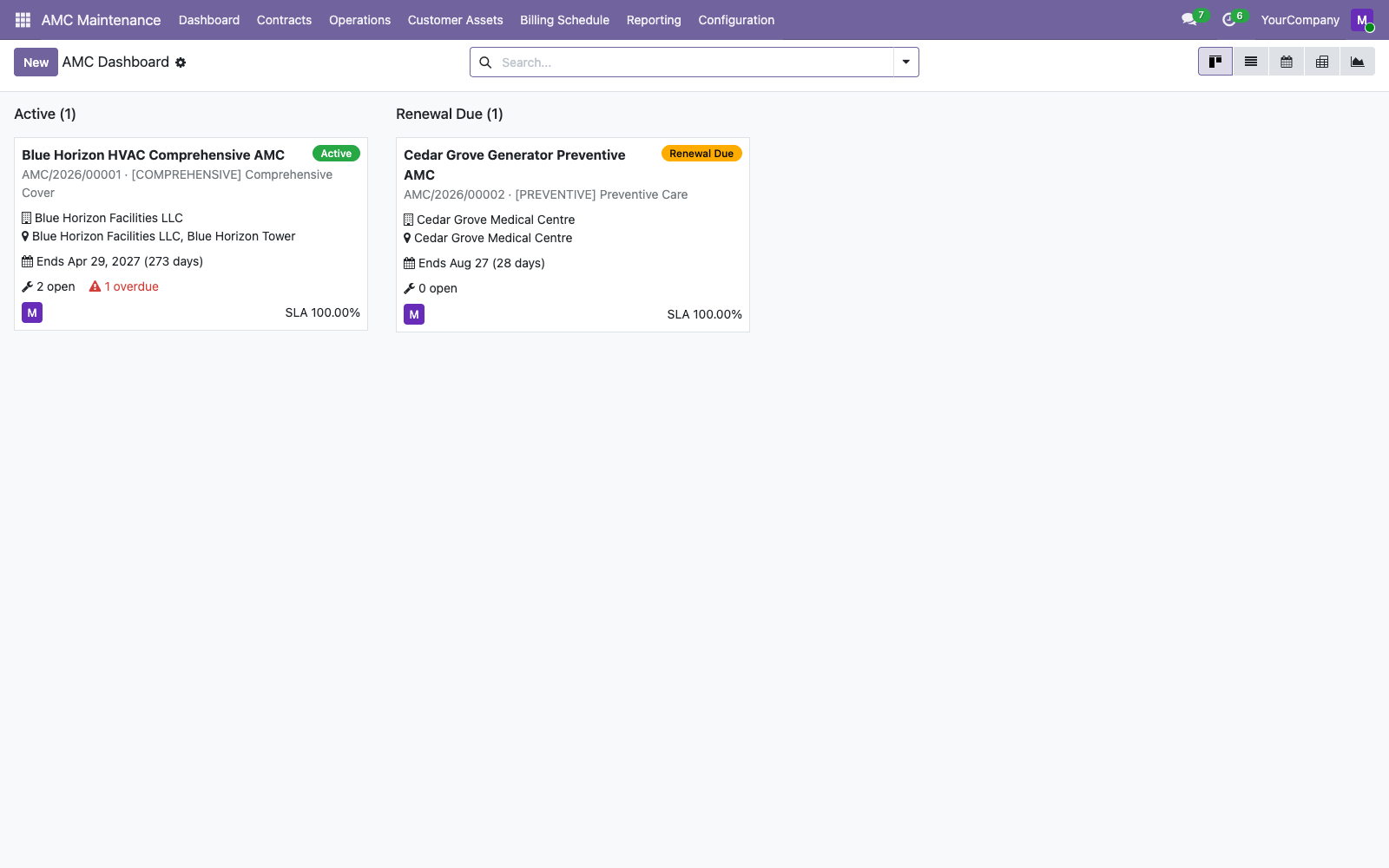Open the Contracts menu

pyautogui.click(x=284, y=20)
